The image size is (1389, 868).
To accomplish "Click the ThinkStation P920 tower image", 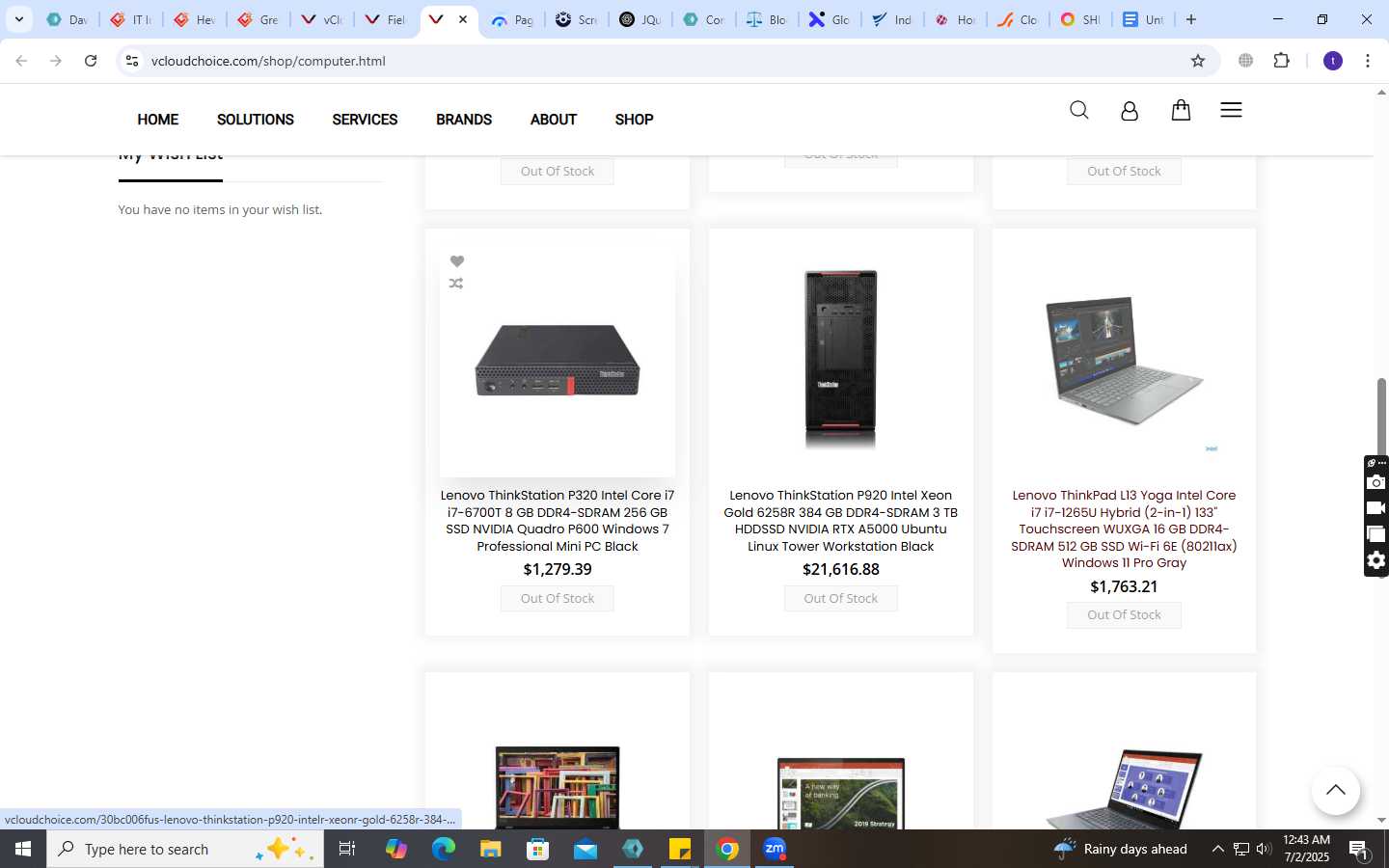I will (x=841, y=359).
